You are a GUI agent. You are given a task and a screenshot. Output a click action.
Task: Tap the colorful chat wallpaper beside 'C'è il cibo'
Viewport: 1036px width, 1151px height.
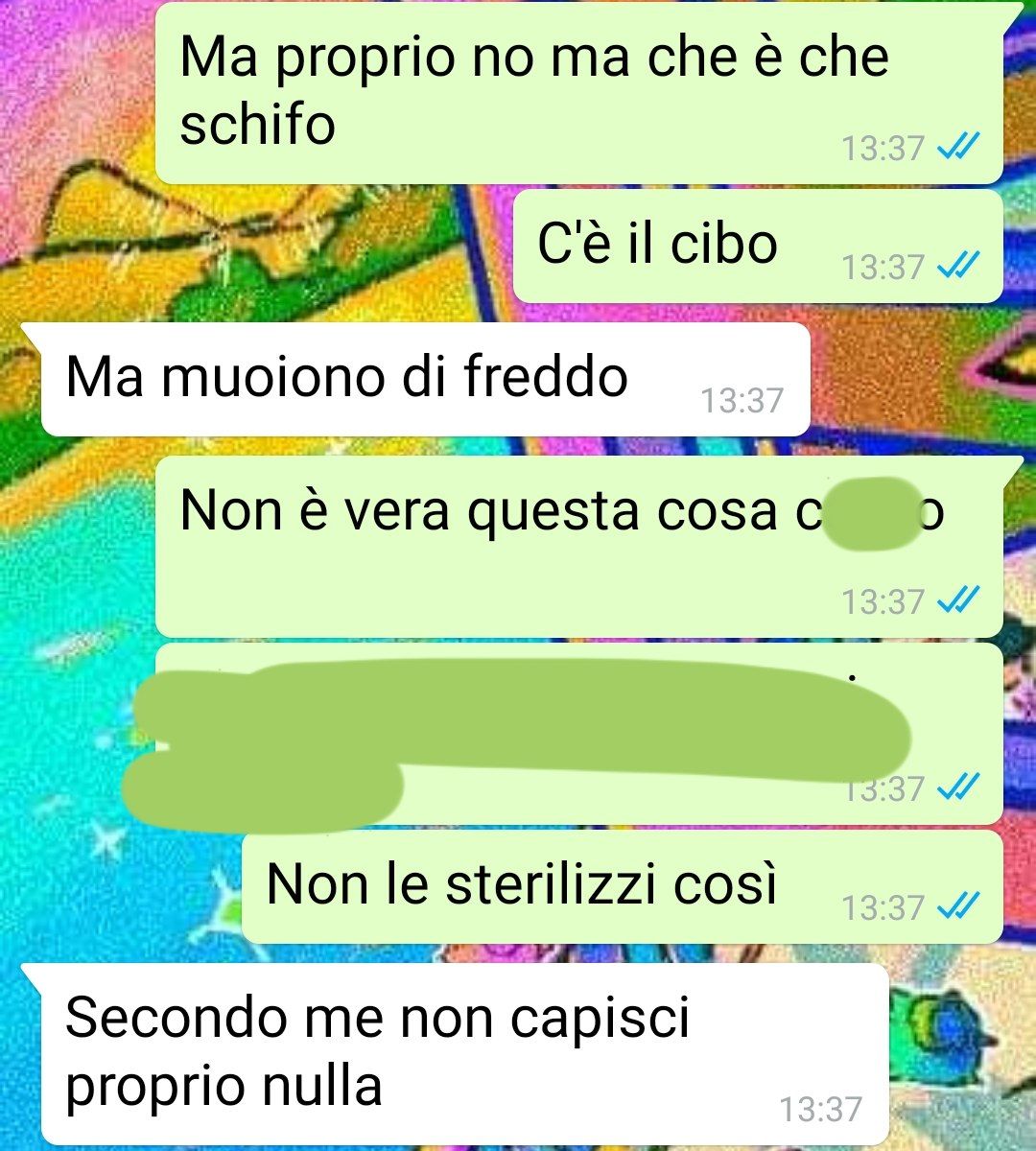(x=259, y=247)
